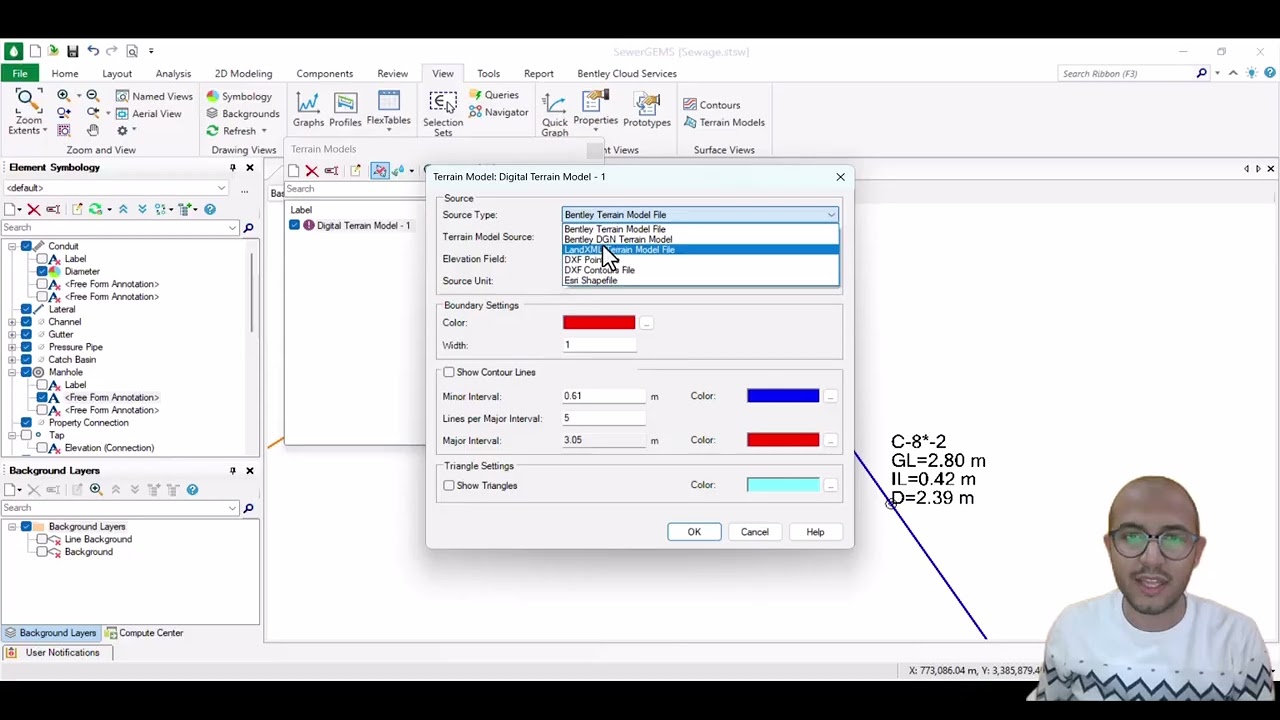1280x720 pixels.
Task: Click the Terrain Models ribbon button
Action: [x=724, y=122]
